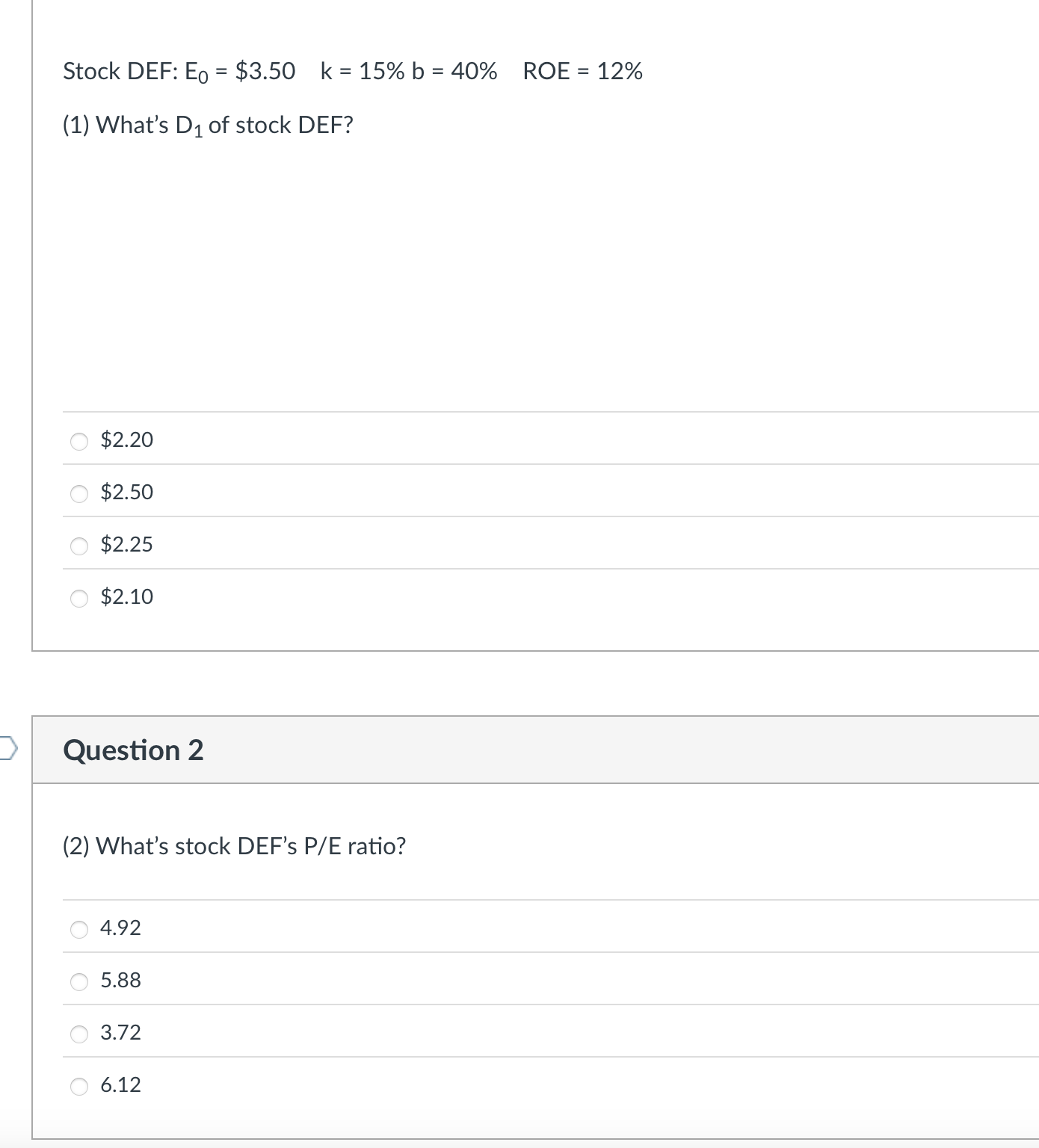Click the Stock DEF problem statement
Viewport: 1039px width, 1148px height.
click(x=351, y=71)
